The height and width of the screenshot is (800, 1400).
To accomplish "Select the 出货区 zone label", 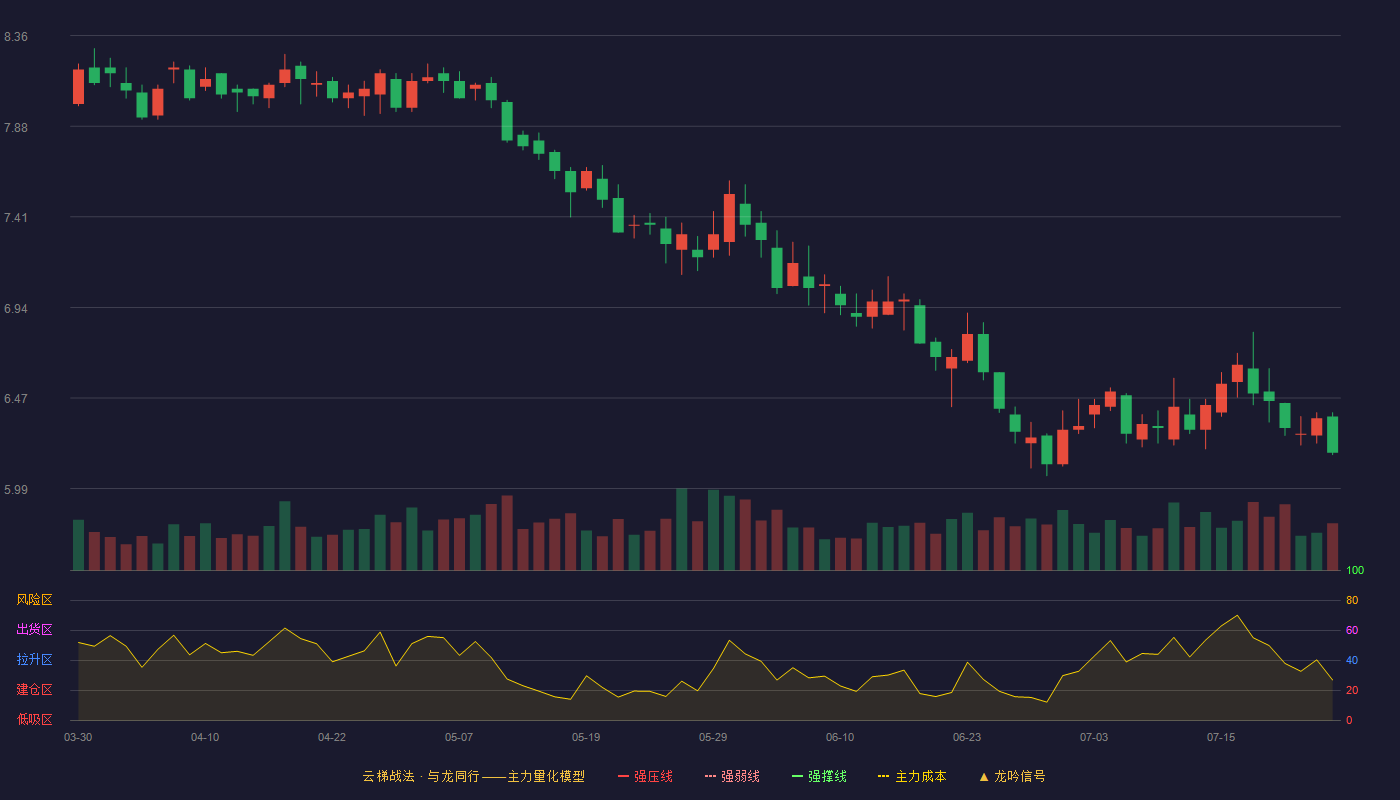I will click(x=34, y=630).
